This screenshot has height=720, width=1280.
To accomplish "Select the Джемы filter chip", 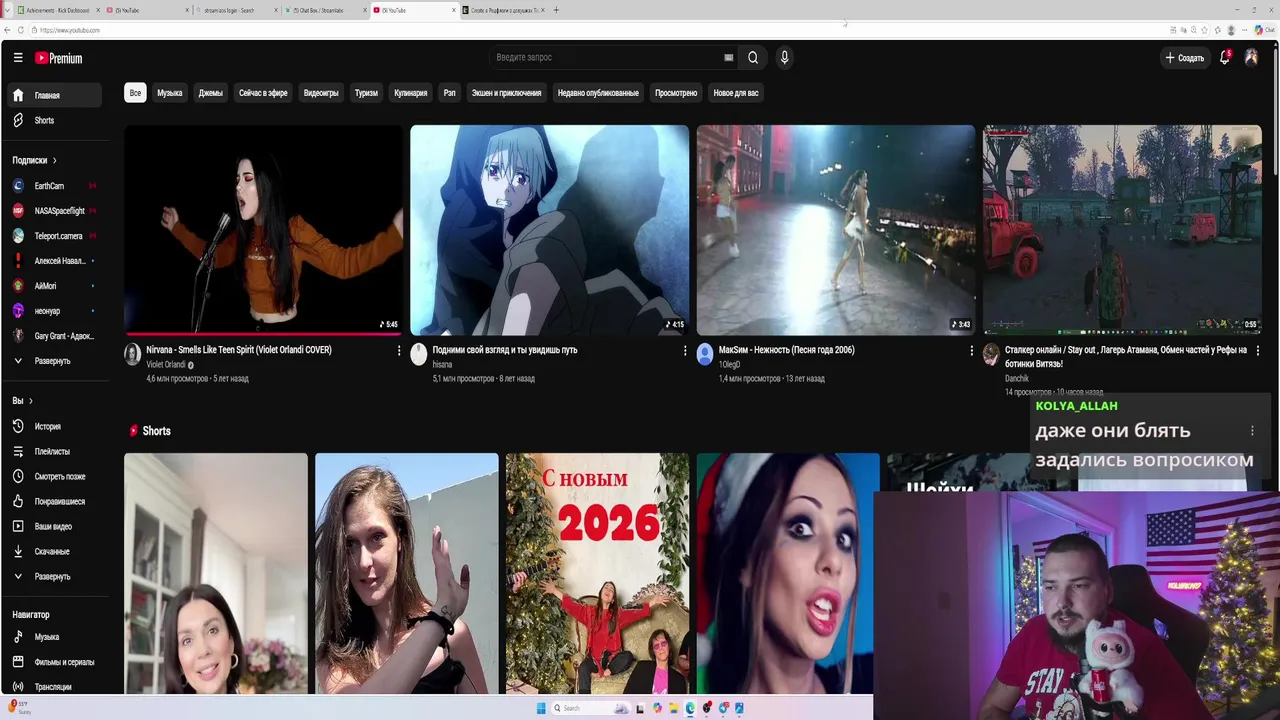I will click(x=211, y=93).
